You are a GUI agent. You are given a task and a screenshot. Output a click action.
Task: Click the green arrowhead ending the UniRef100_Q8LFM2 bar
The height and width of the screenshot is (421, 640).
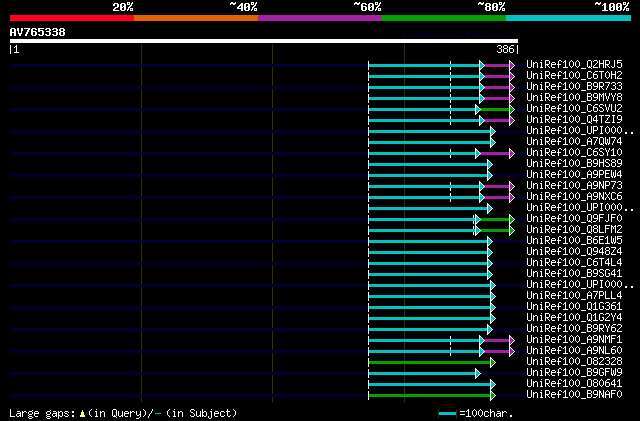(512, 231)
